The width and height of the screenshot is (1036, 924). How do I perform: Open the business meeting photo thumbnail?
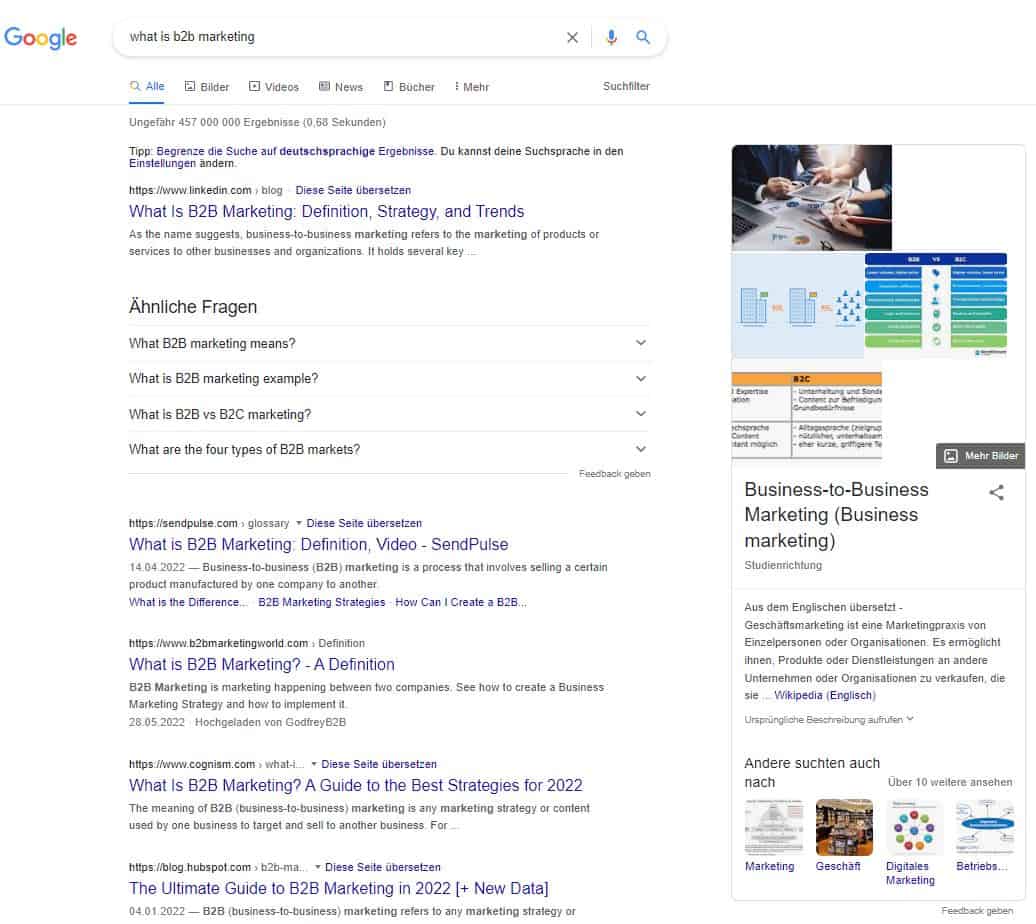pyautogui.click(x=811, y=197)
